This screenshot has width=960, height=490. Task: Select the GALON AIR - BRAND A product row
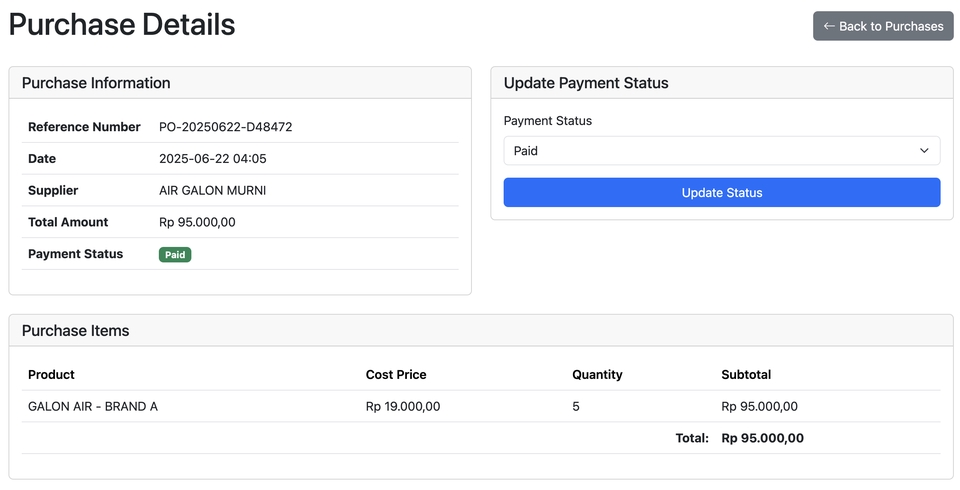click(x=93, y=406)
